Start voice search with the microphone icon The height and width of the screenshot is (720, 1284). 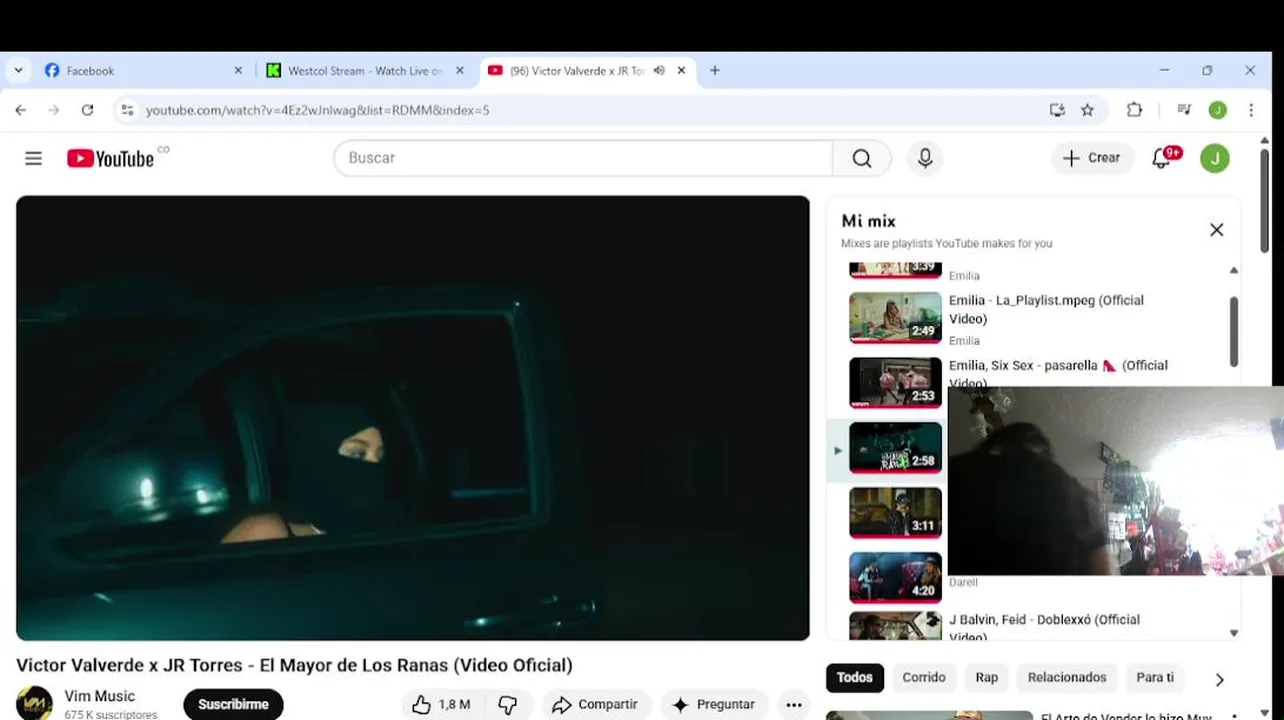925,158
